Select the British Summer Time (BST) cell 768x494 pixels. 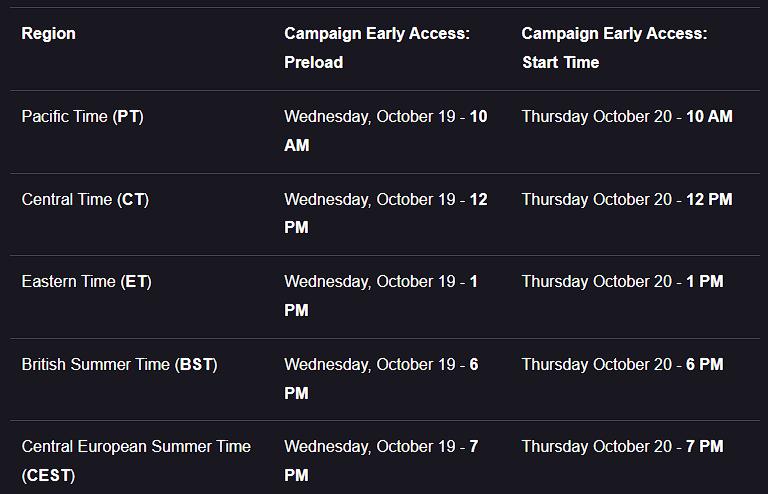[x=119, y=365]
